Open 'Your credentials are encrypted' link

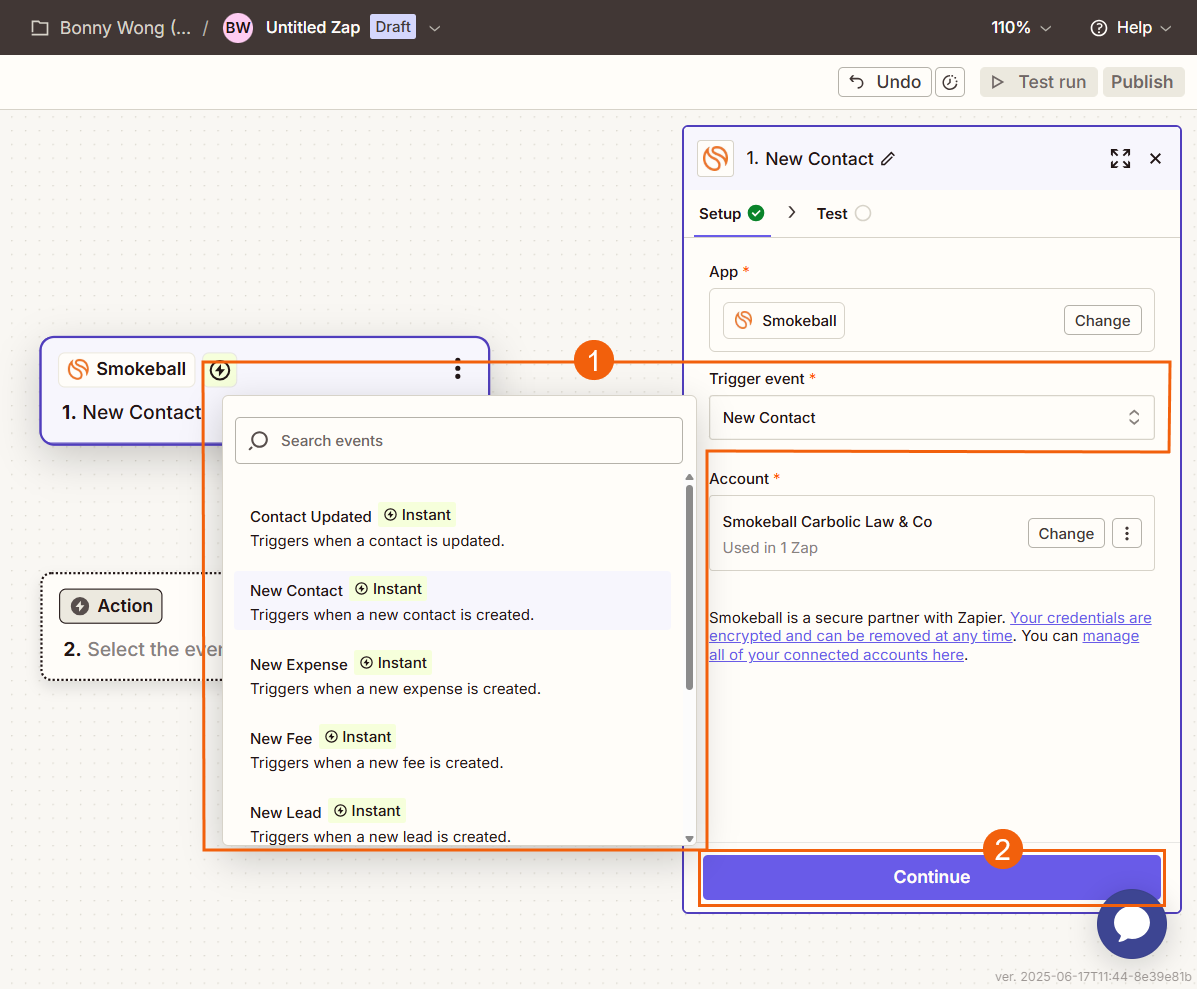coord(930,627)
